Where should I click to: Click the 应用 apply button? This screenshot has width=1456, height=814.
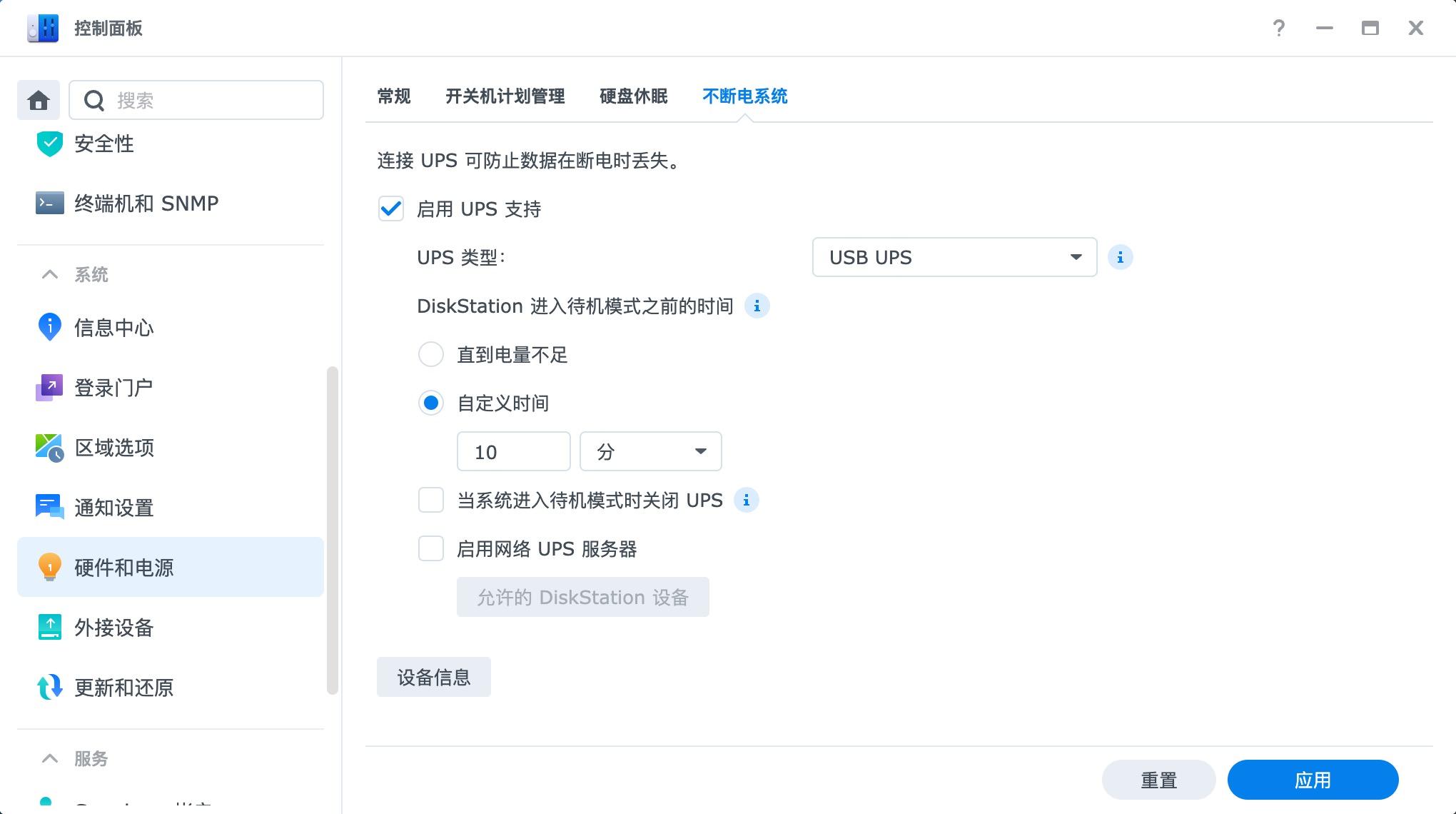tap(1313, 780)
